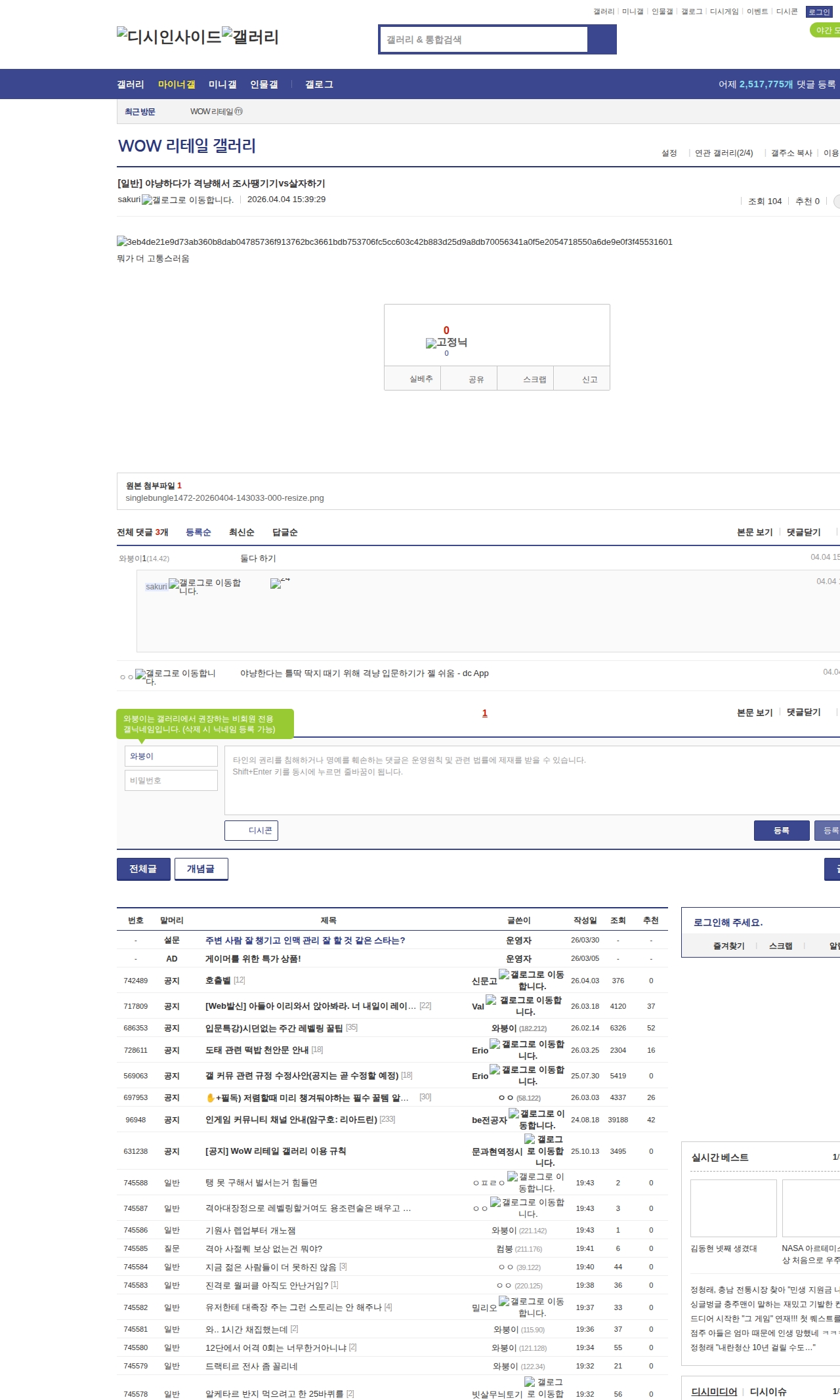Sort comments by 최신순

241,532
